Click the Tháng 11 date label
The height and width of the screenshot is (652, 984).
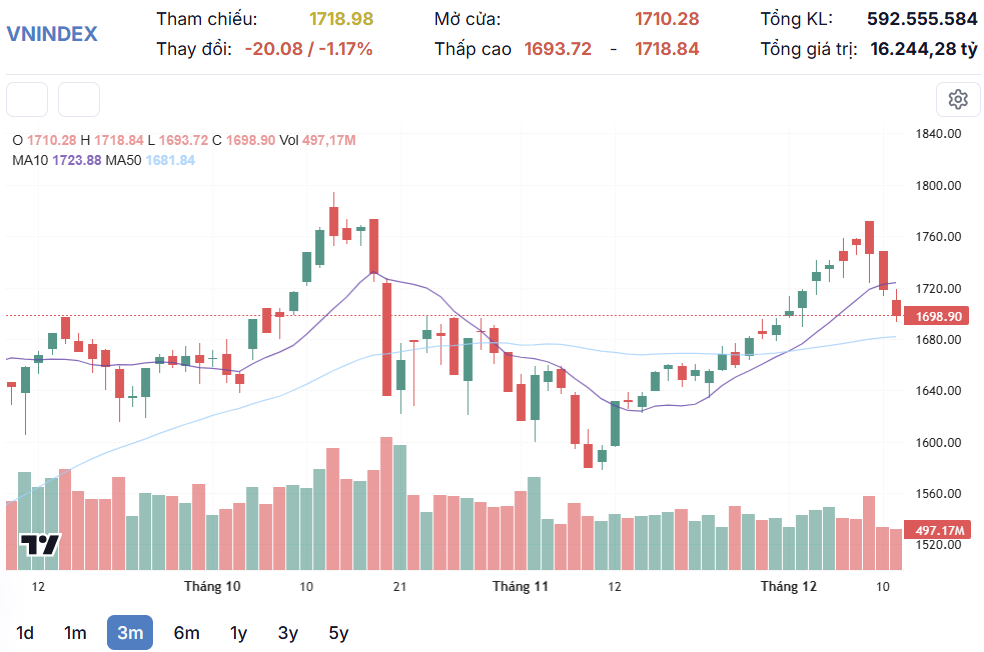tap(520, 586)
